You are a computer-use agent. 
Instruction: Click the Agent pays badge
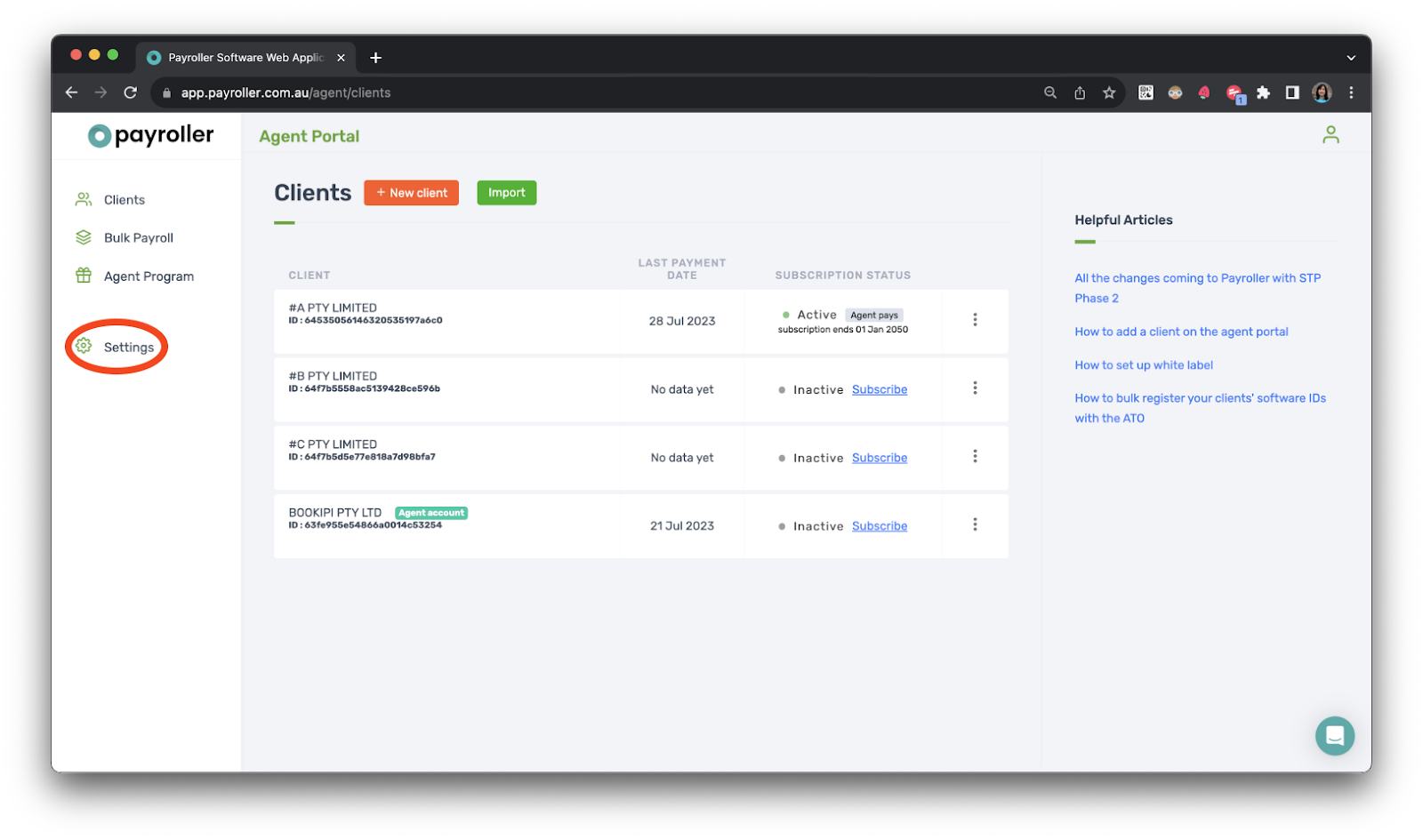pos(873,316)
